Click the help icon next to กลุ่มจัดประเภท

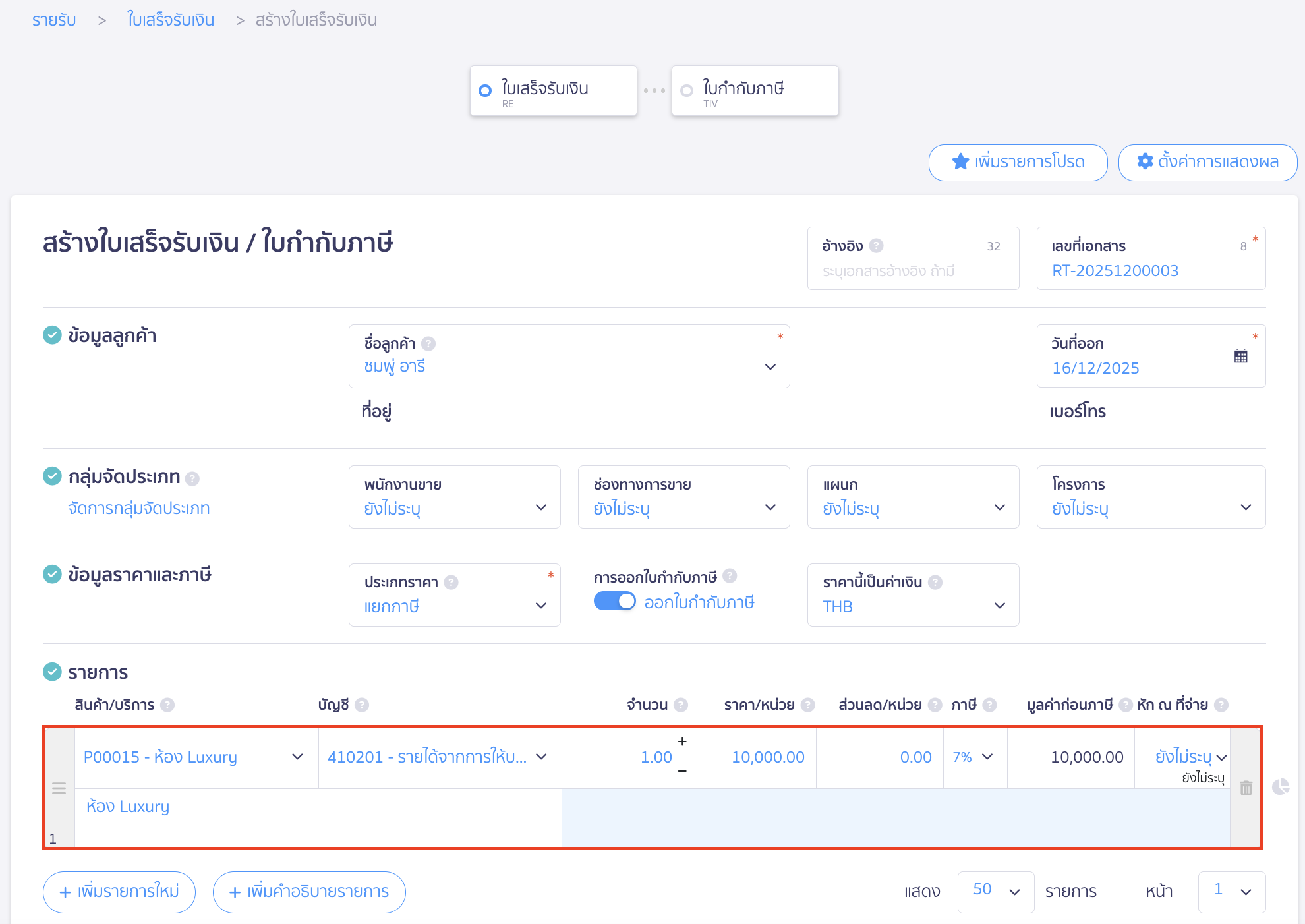[x=192, y=478]
